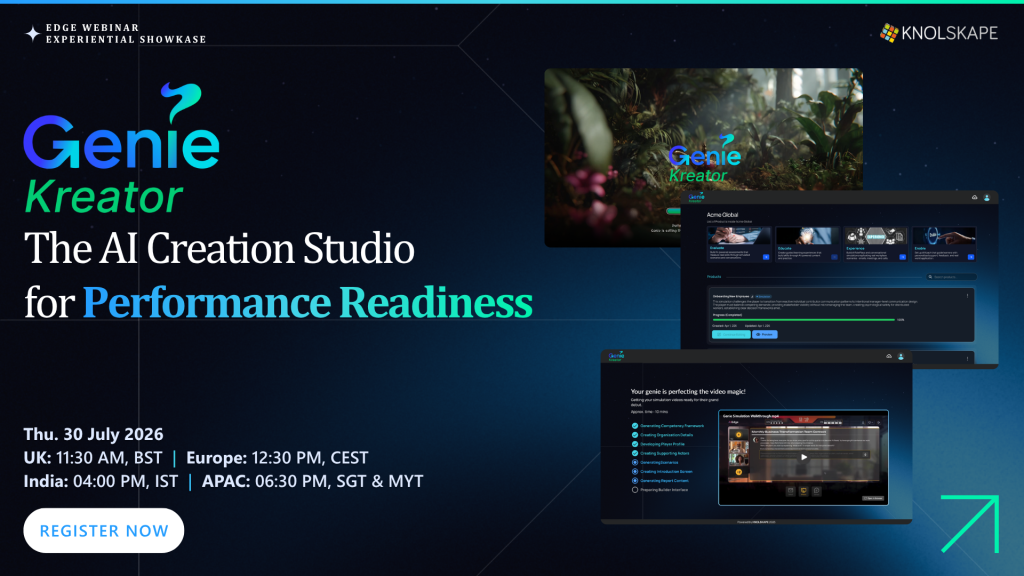The height and width of the screenshot is (576, 1024).
Task: Open the Educate card arrow button
Action: click(834, 257)
